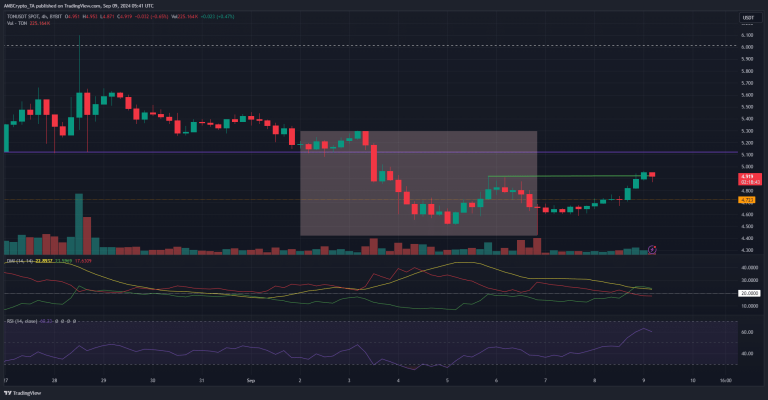Select the RSI (14, close) indicator legend

[x=28, y=320]
